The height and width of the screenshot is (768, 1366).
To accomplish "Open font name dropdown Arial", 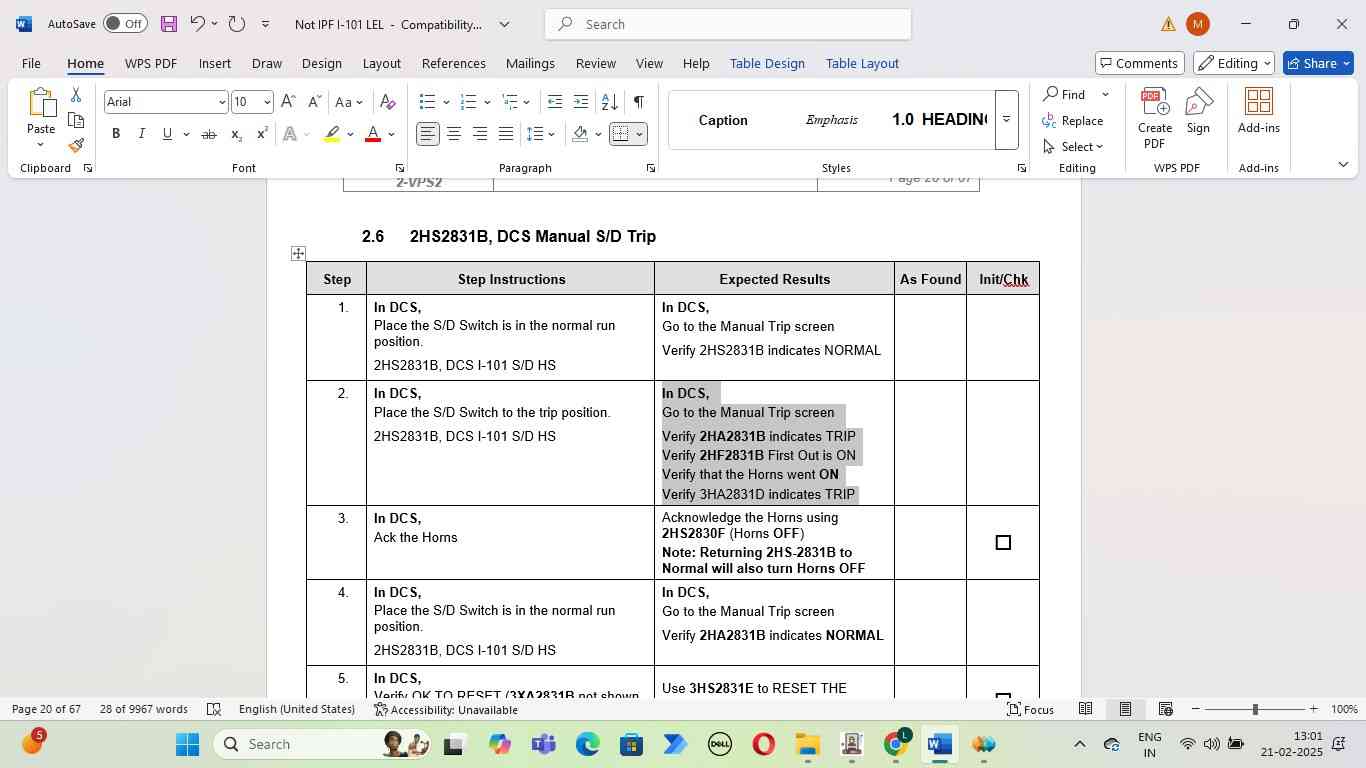I will pyautogui.click(x=222, y=102).
